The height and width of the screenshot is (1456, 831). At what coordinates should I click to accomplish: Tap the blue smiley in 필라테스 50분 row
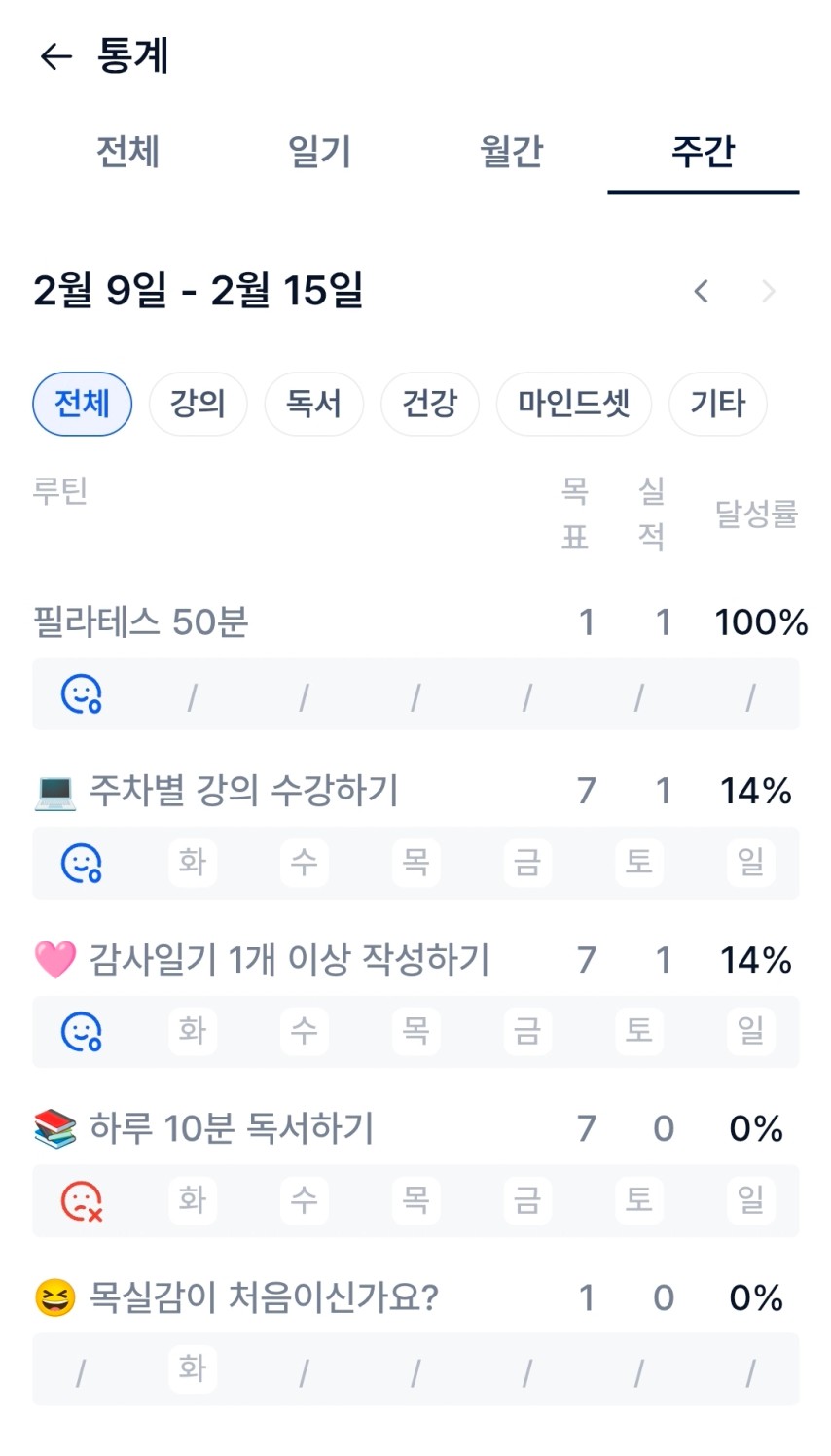(x=82, y=694)
